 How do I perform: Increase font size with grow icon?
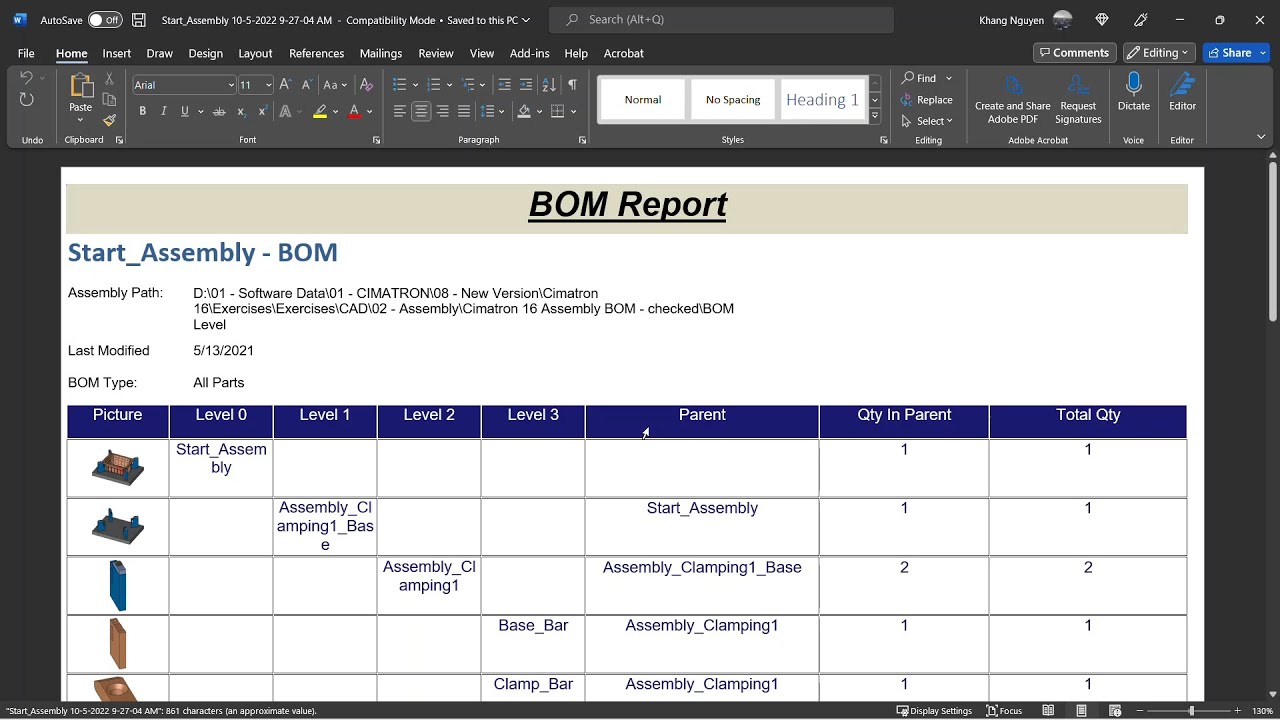286,85
